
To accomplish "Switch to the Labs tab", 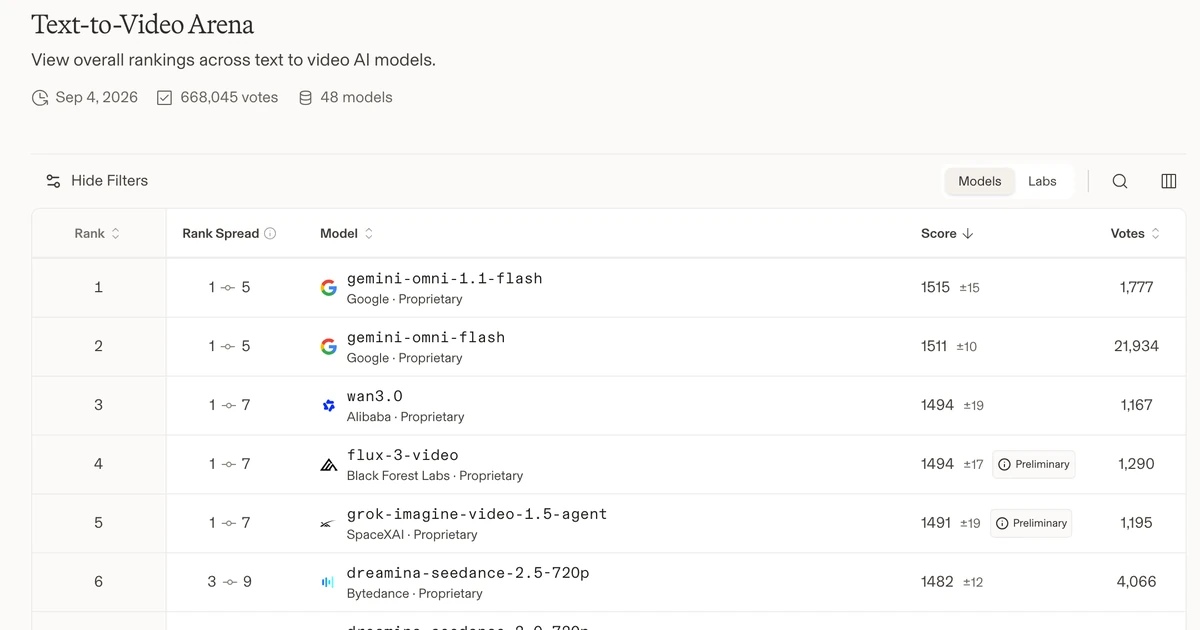I will pos(1042,181).
